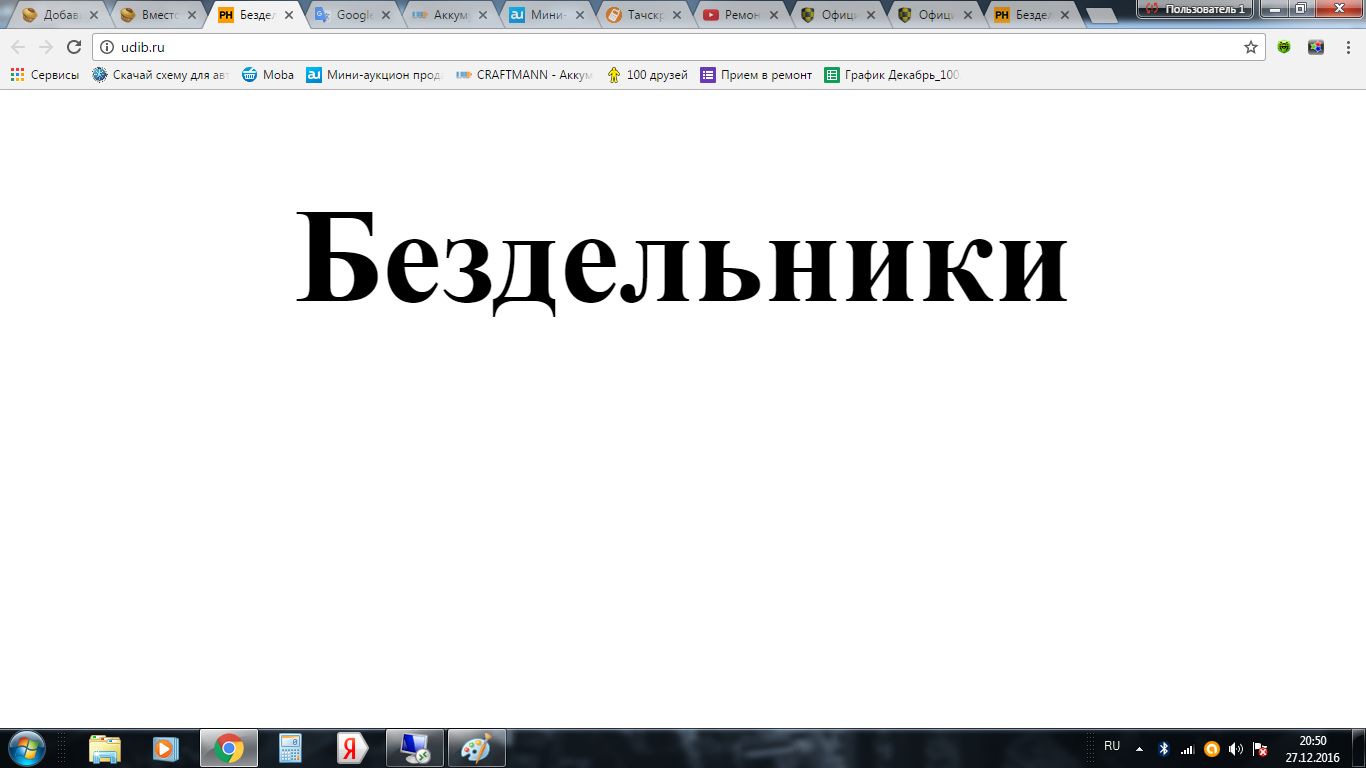
Task: Reload the udib.ru page
Action: coord(73,47)
